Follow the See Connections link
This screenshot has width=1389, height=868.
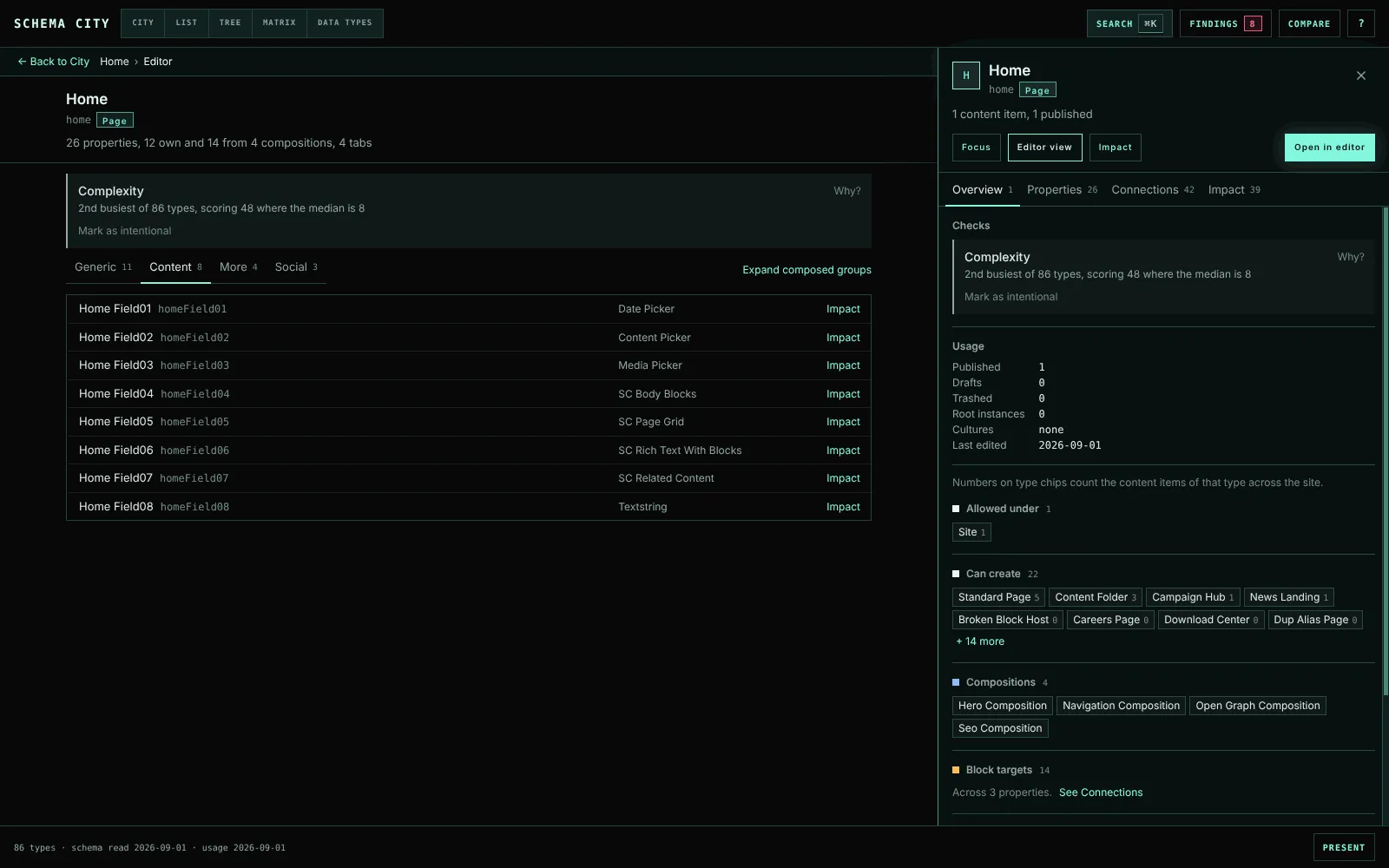coord(1101,792)
